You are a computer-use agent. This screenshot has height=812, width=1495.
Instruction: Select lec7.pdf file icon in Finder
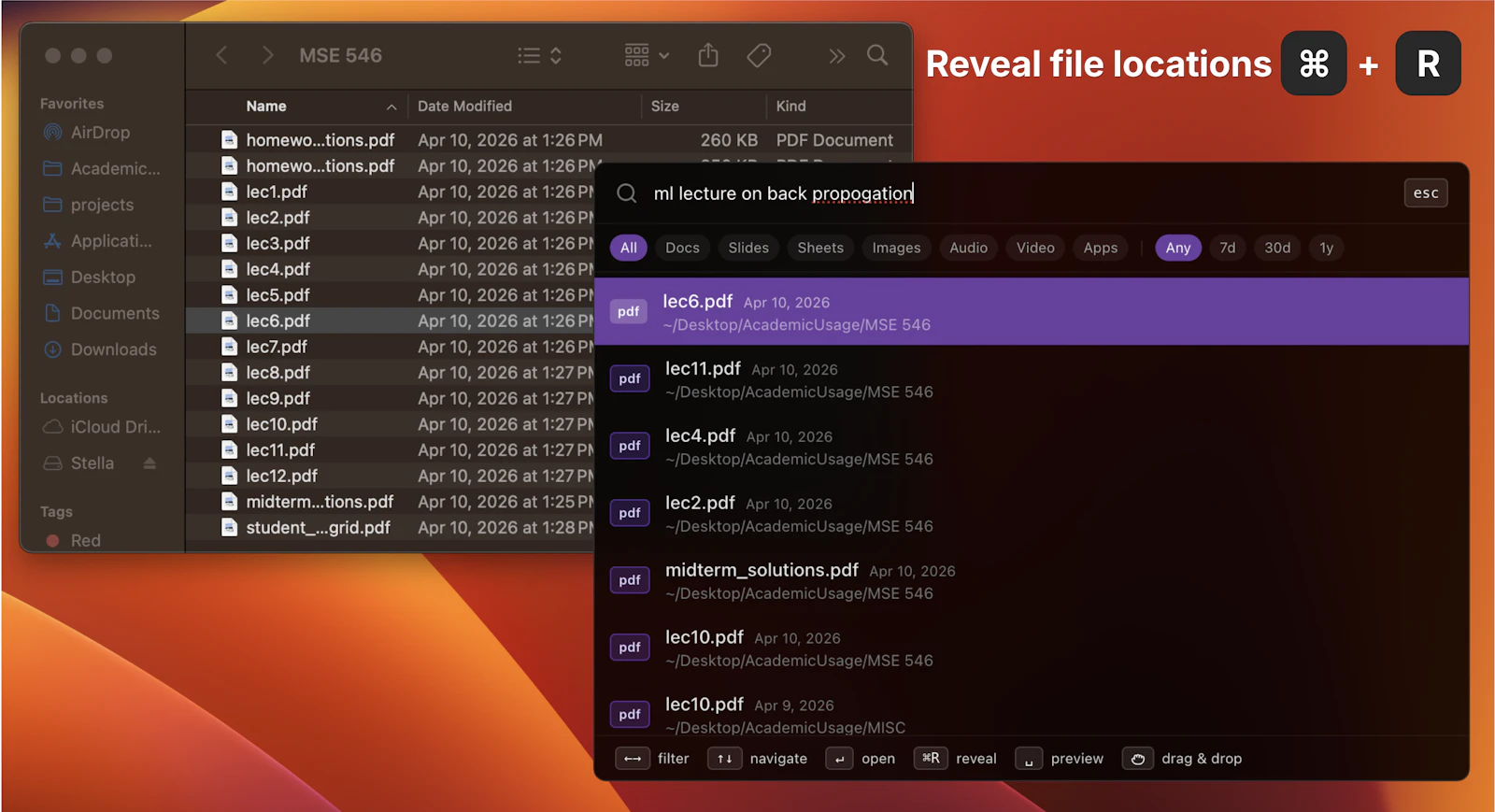tap(229, 347)
